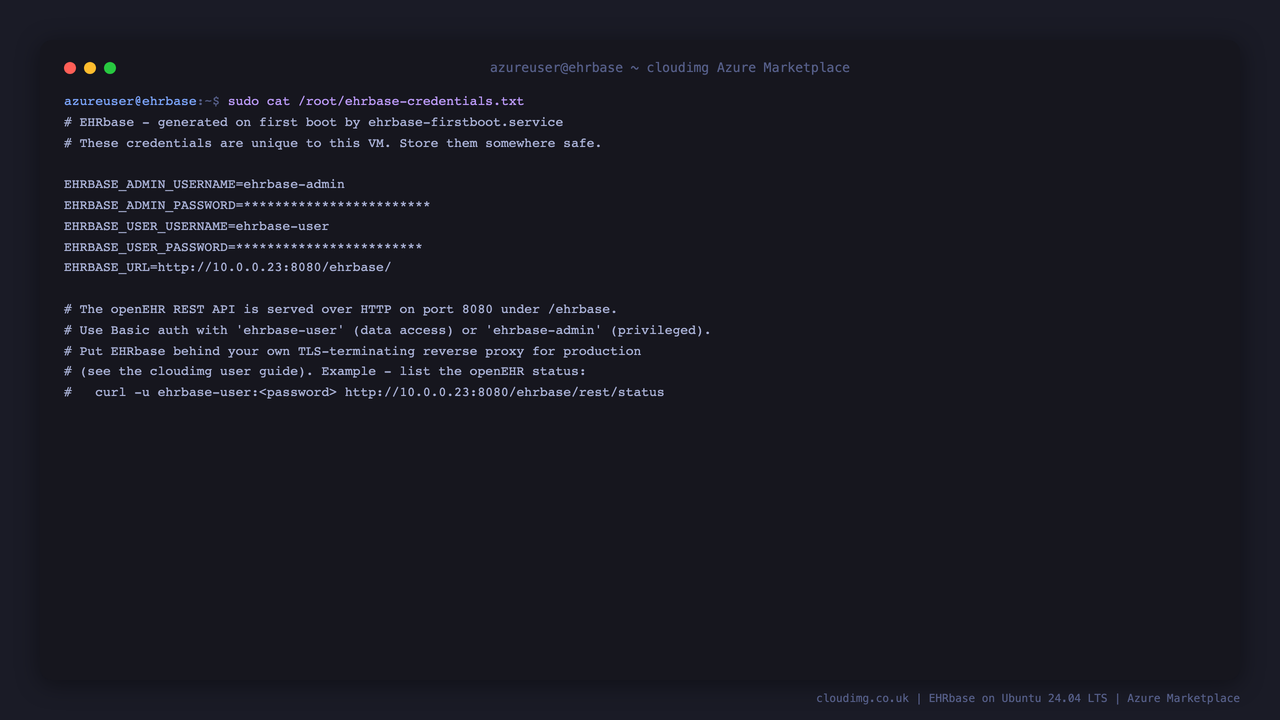
Task: Click the 'azureuser@ehrbase' shell prompt
Action: tap(130, 101)
